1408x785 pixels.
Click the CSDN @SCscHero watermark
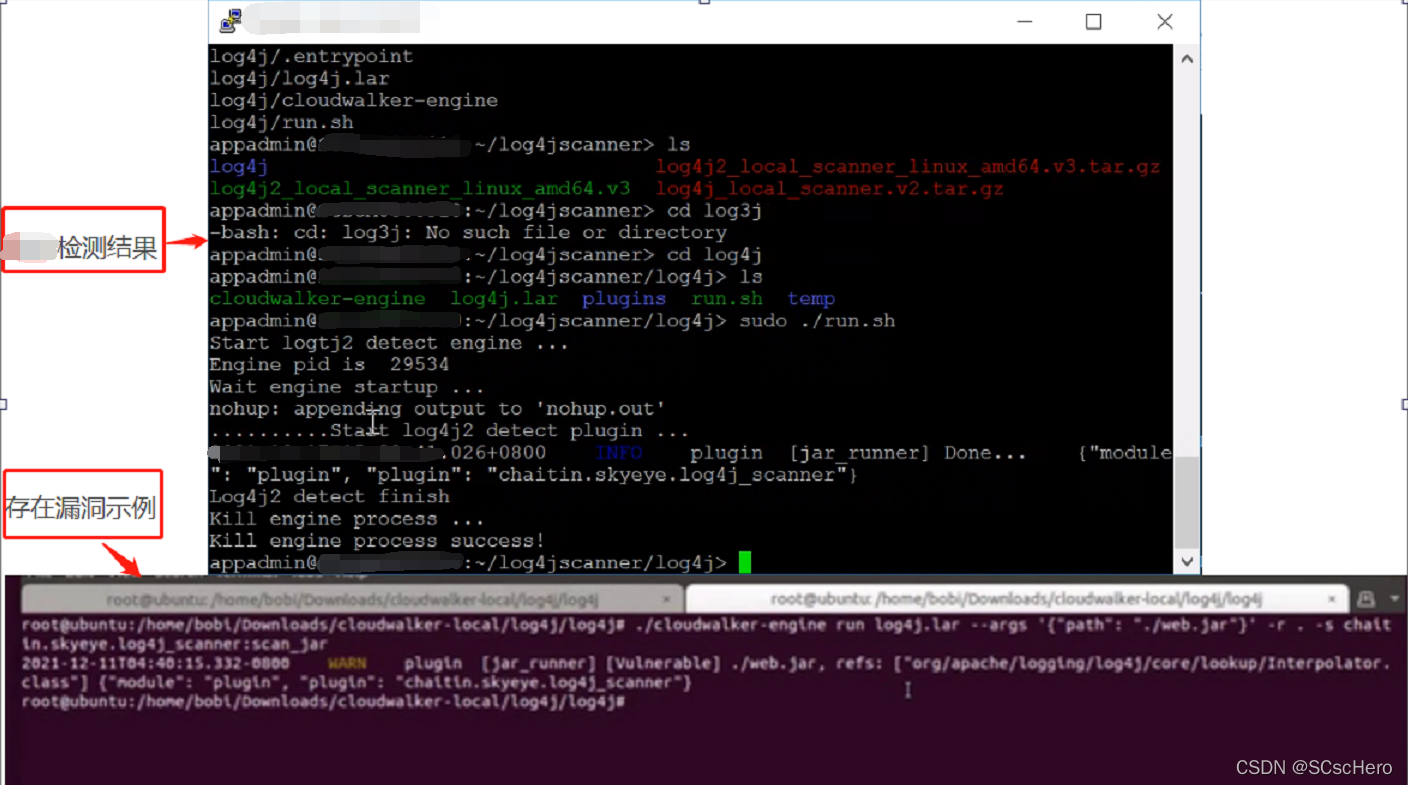click(x=1313, y=767)
